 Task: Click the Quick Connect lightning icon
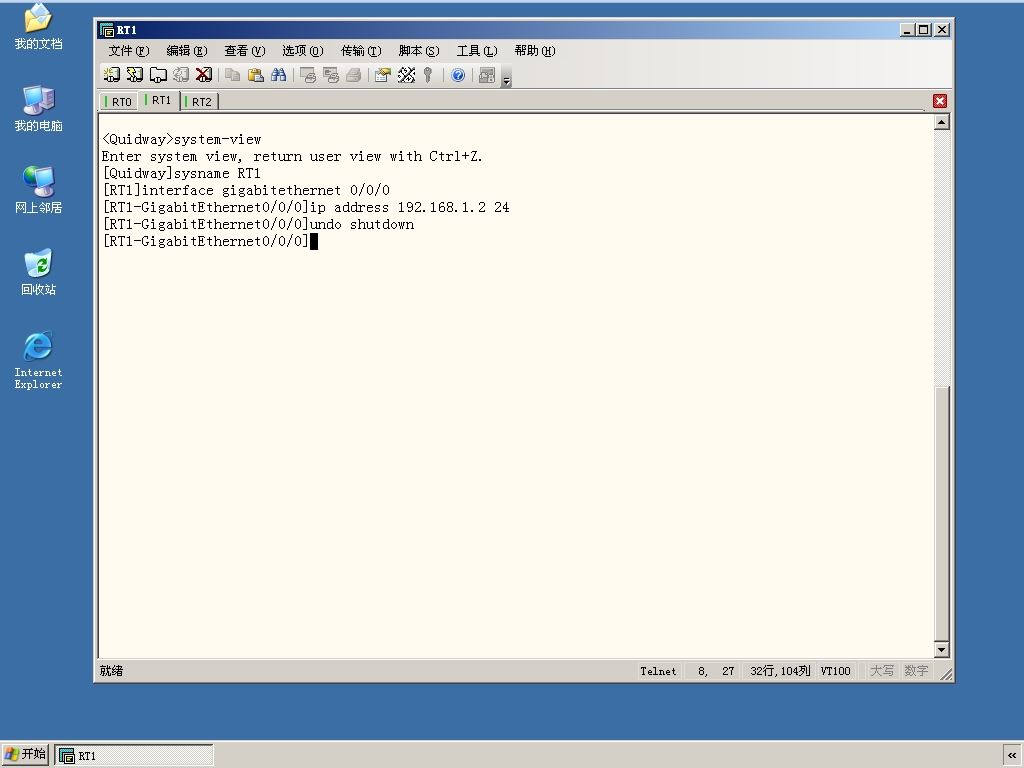pos(135,75)
